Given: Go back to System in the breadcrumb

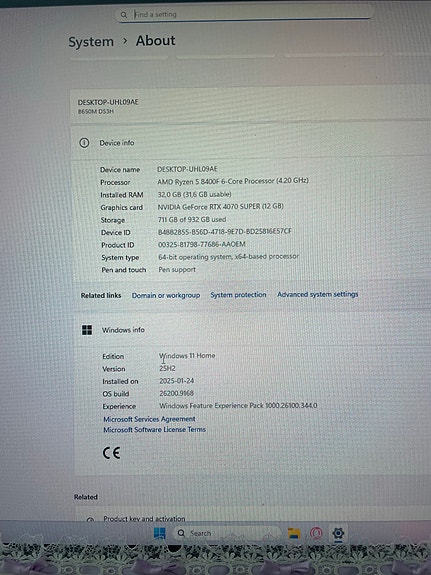Looking at the screenshot, I should coord(91,41).
